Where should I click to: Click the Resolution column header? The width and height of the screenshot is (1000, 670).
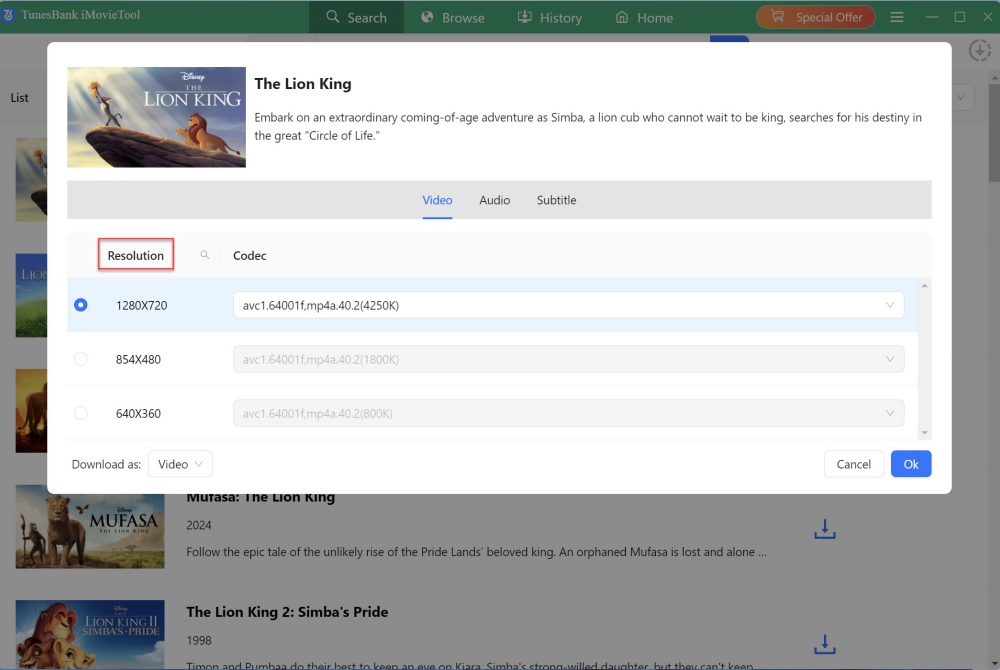(136, 255)
